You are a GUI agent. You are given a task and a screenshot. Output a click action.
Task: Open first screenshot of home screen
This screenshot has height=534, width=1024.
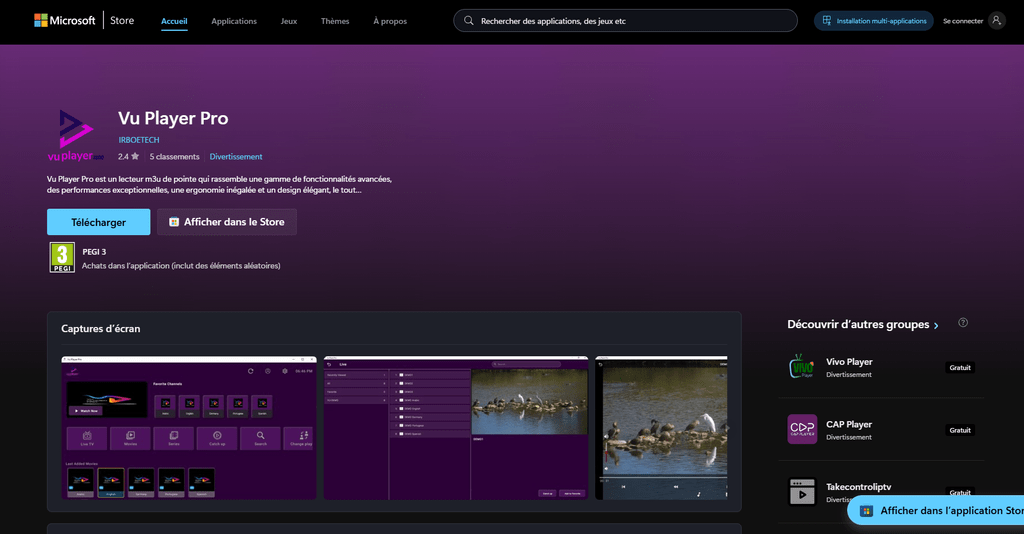189,428
